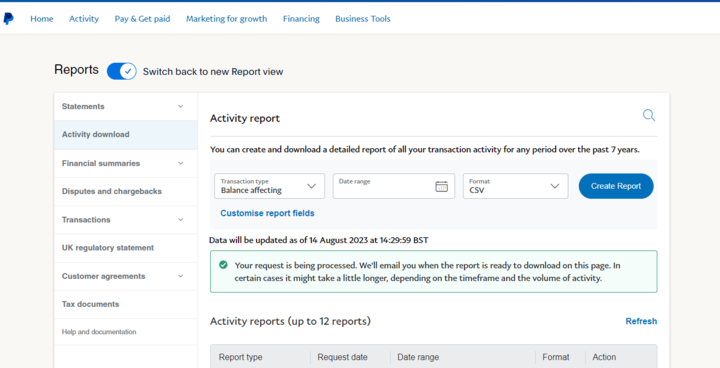
Task: Click the PayPal logo icon
Action: (8, 19)
